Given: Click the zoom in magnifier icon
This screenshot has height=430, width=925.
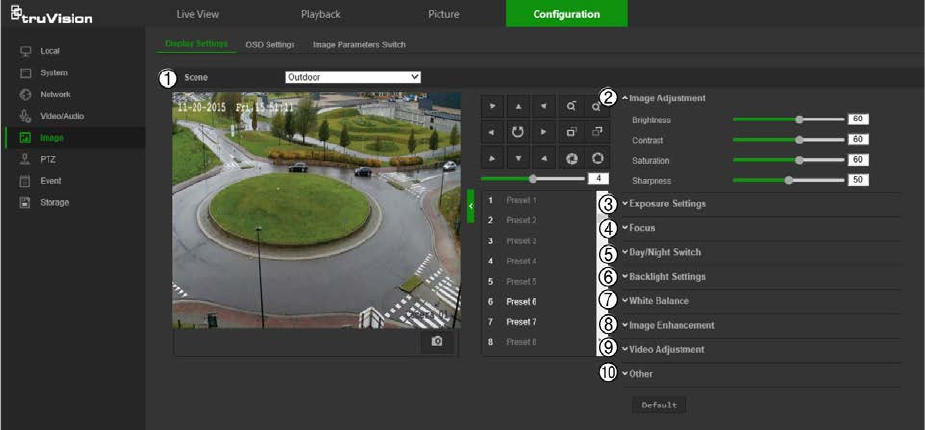Looking at the screenshot, I should point(571,105).
